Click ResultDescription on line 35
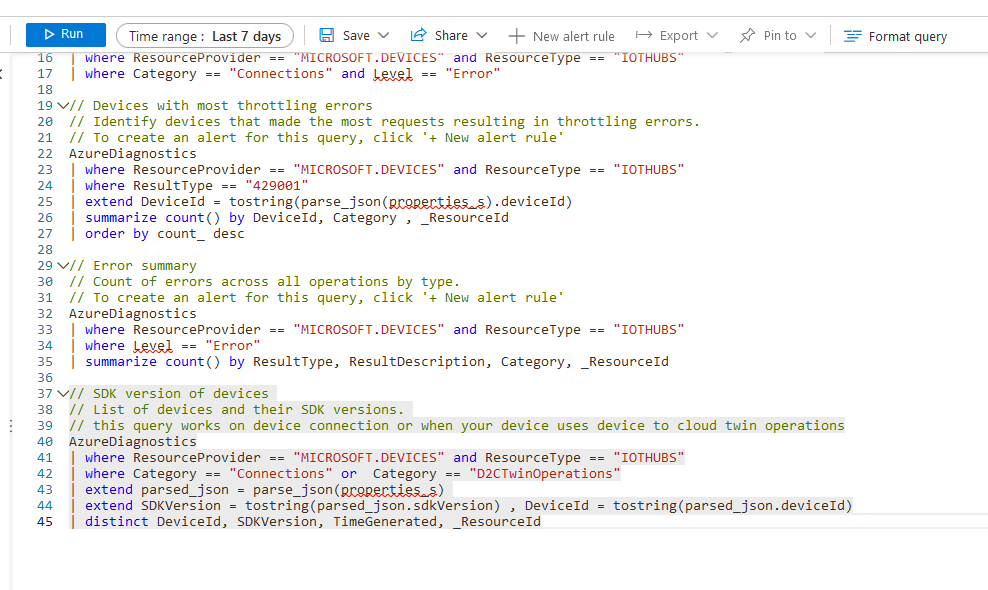Viewport: 988px width, 590px height. coord(416,361)
